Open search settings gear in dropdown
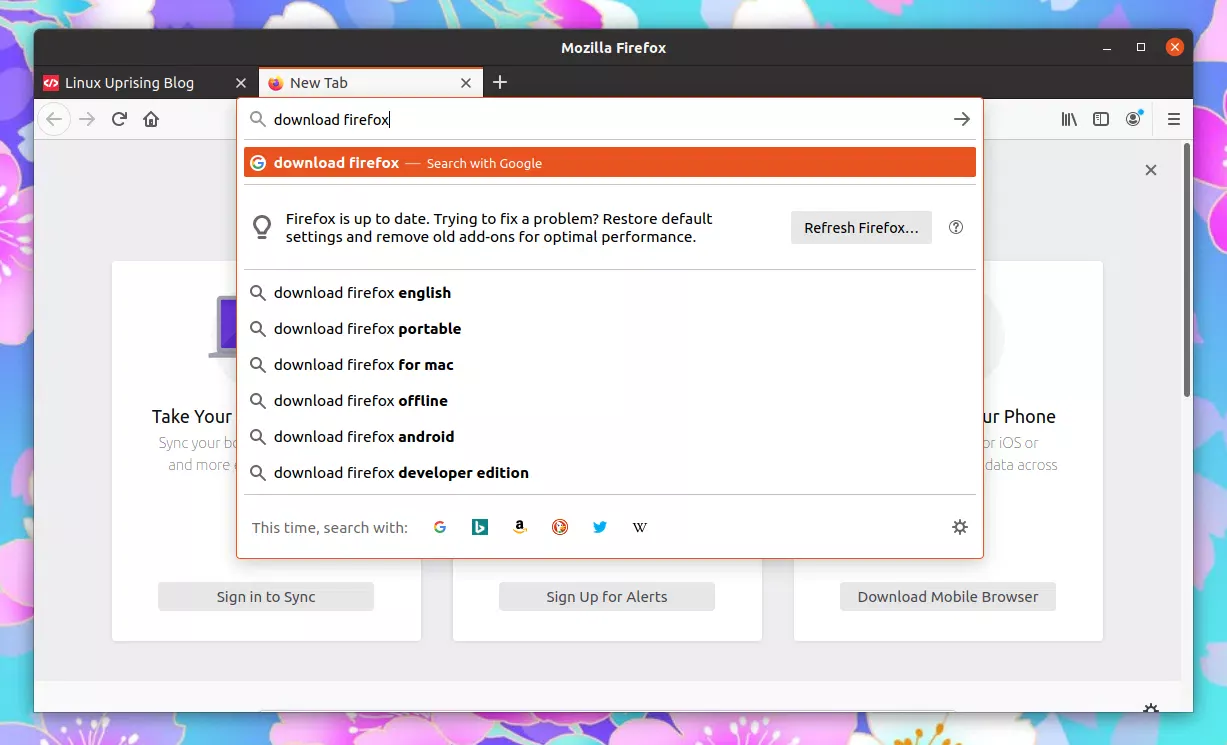 (960, 527)
